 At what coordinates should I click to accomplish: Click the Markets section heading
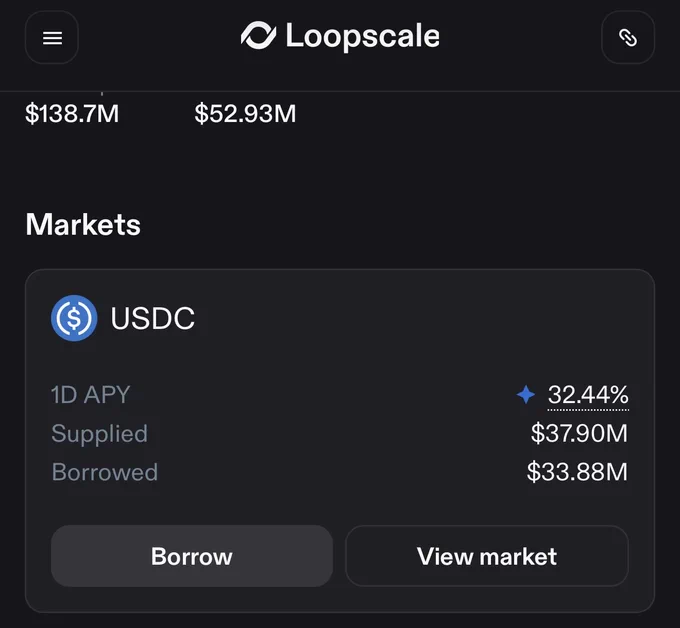(x=83, y=225)
